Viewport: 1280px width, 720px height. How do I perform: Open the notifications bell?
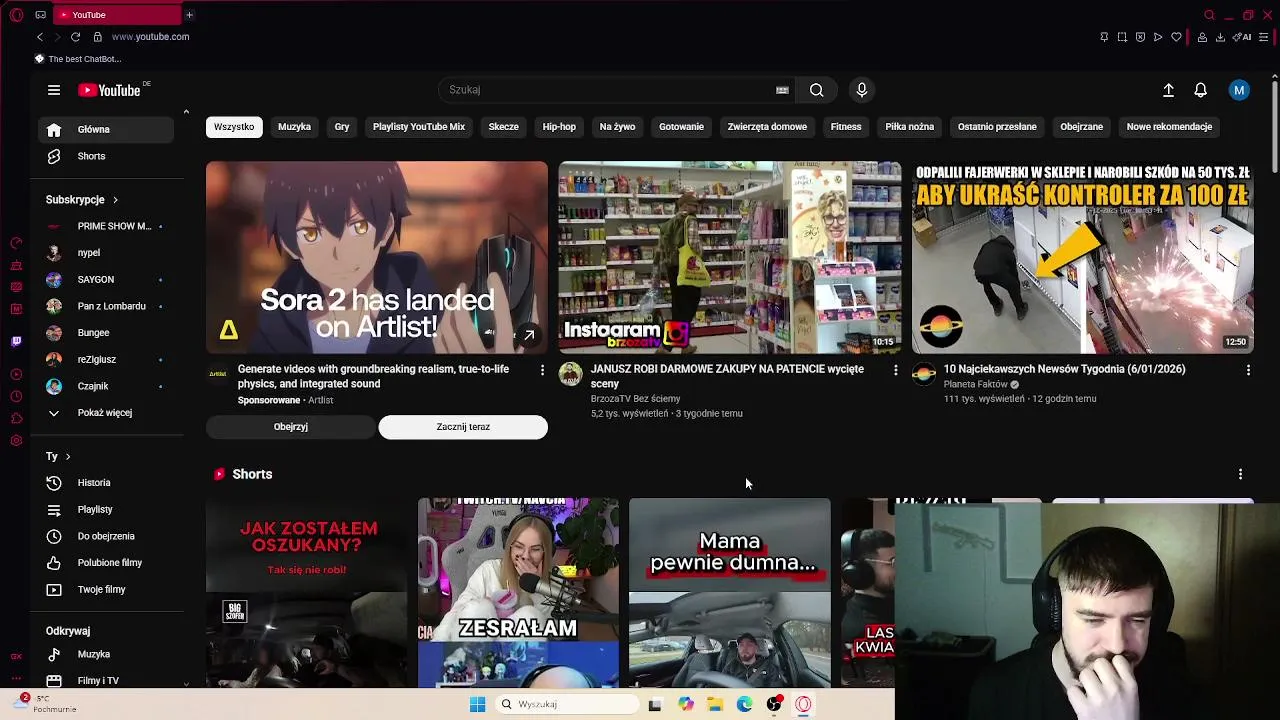pos(1201,90)
